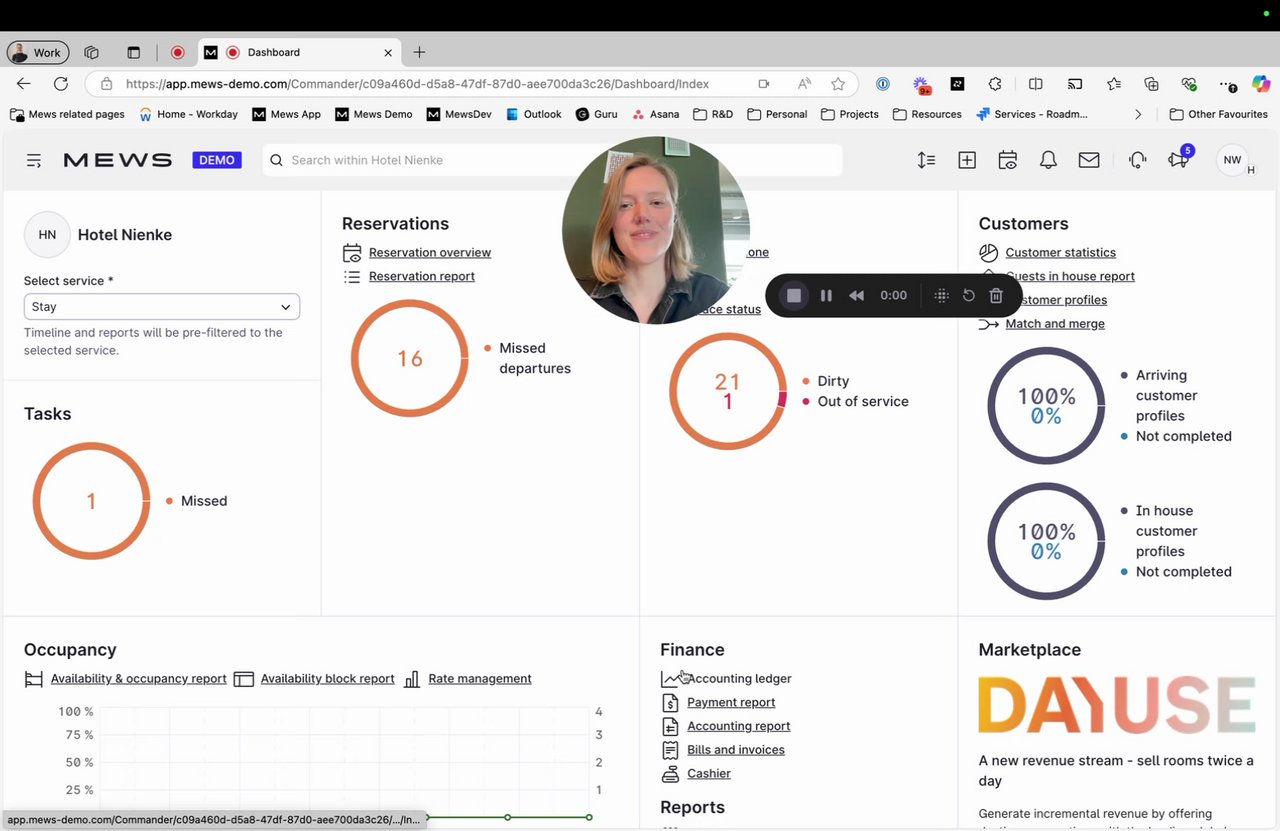The height and width of the screenshot is (831, 1280).
Task: Open the Reservation overview link
Action: pyautogui.click(x=430, y=253)
